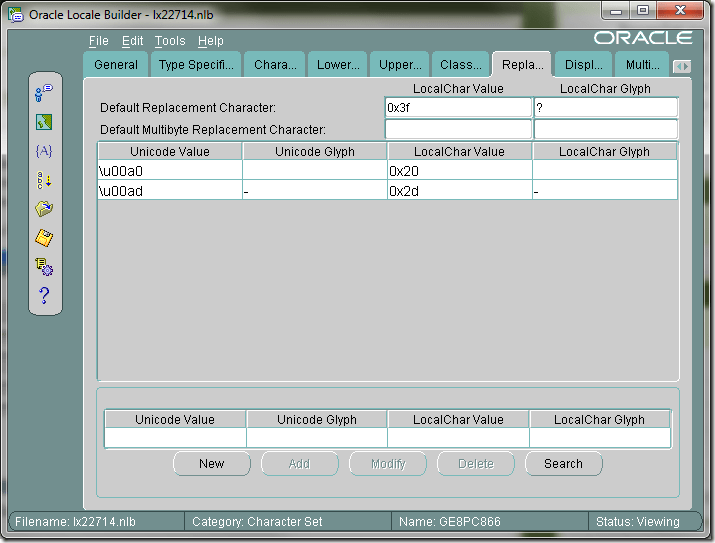Click the ORACLE logo

(643, 38)
